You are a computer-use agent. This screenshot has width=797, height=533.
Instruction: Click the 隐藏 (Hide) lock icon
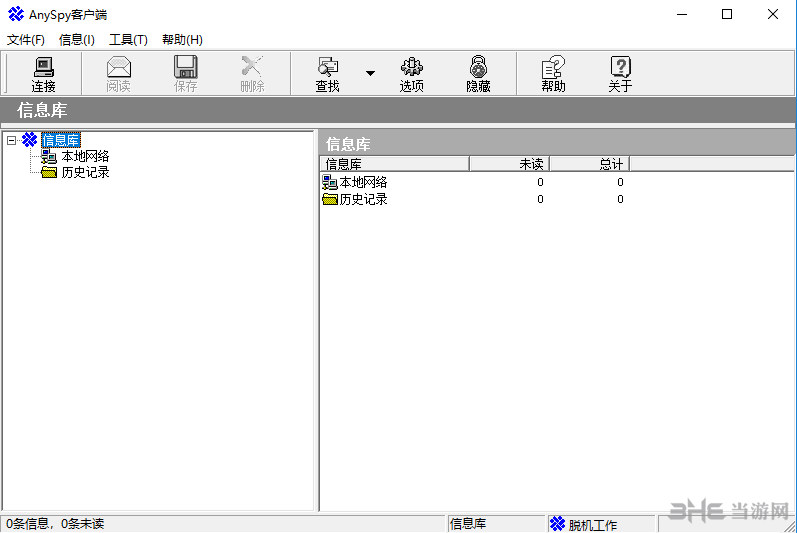[x=478, y=73]
